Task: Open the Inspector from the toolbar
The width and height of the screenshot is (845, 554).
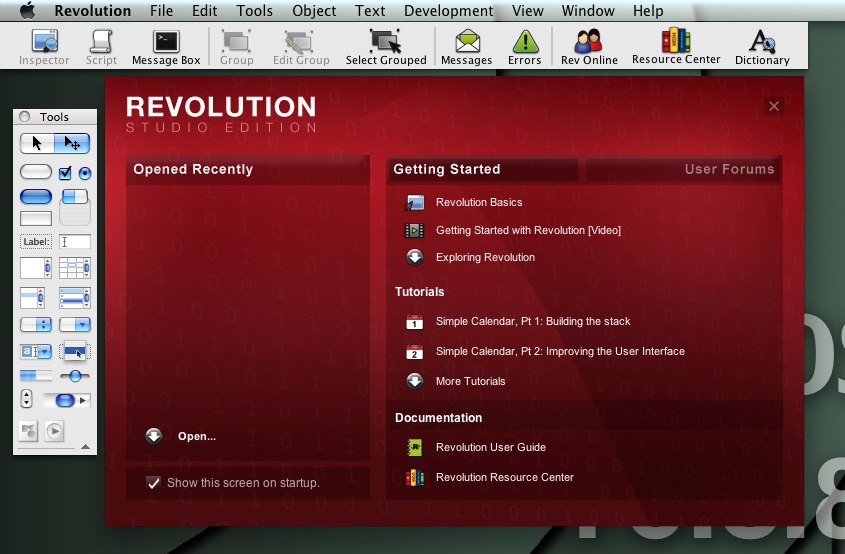Action: (44, 46)
